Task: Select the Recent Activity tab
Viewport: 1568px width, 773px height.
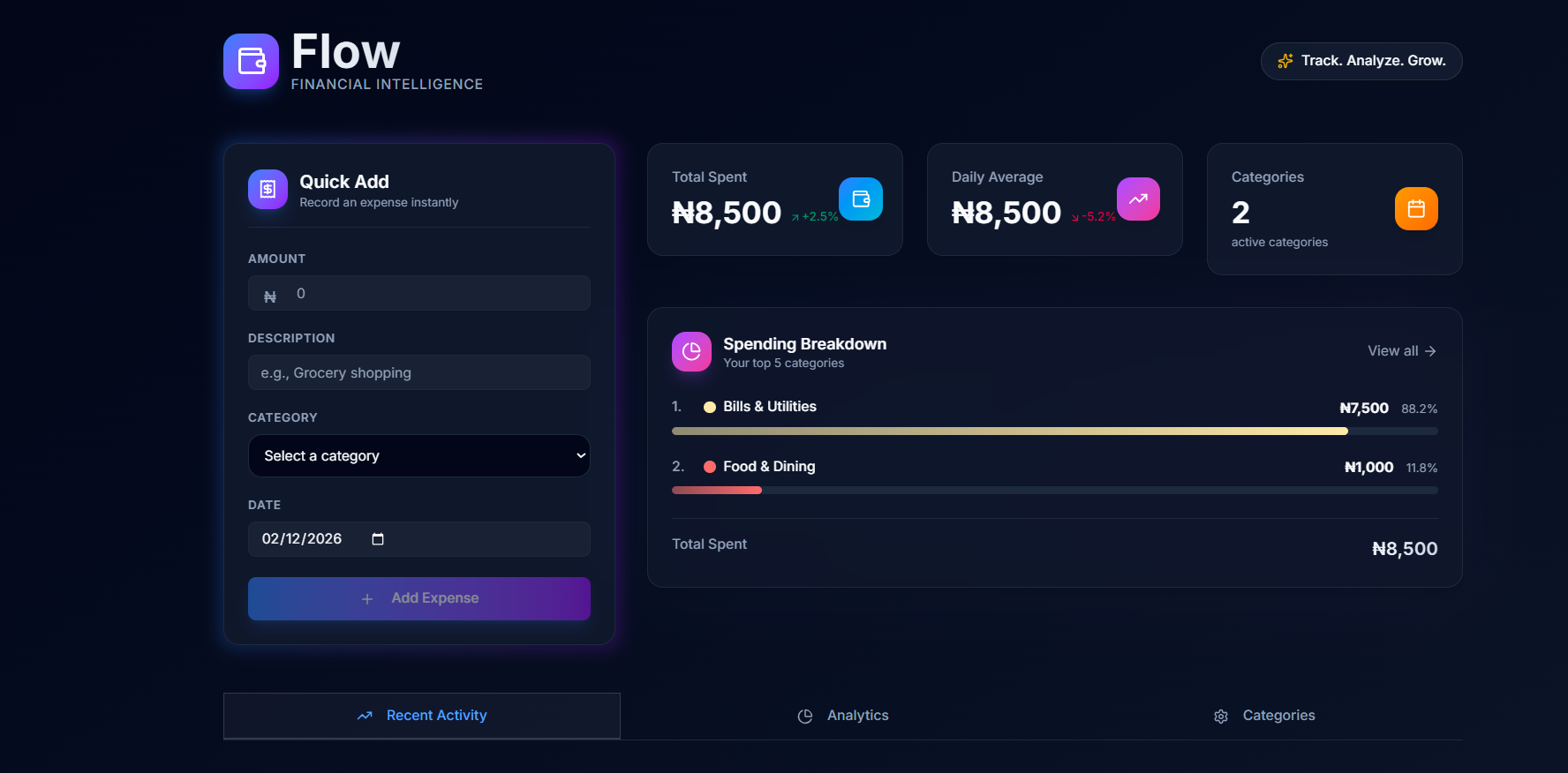Action: point(421,716)
